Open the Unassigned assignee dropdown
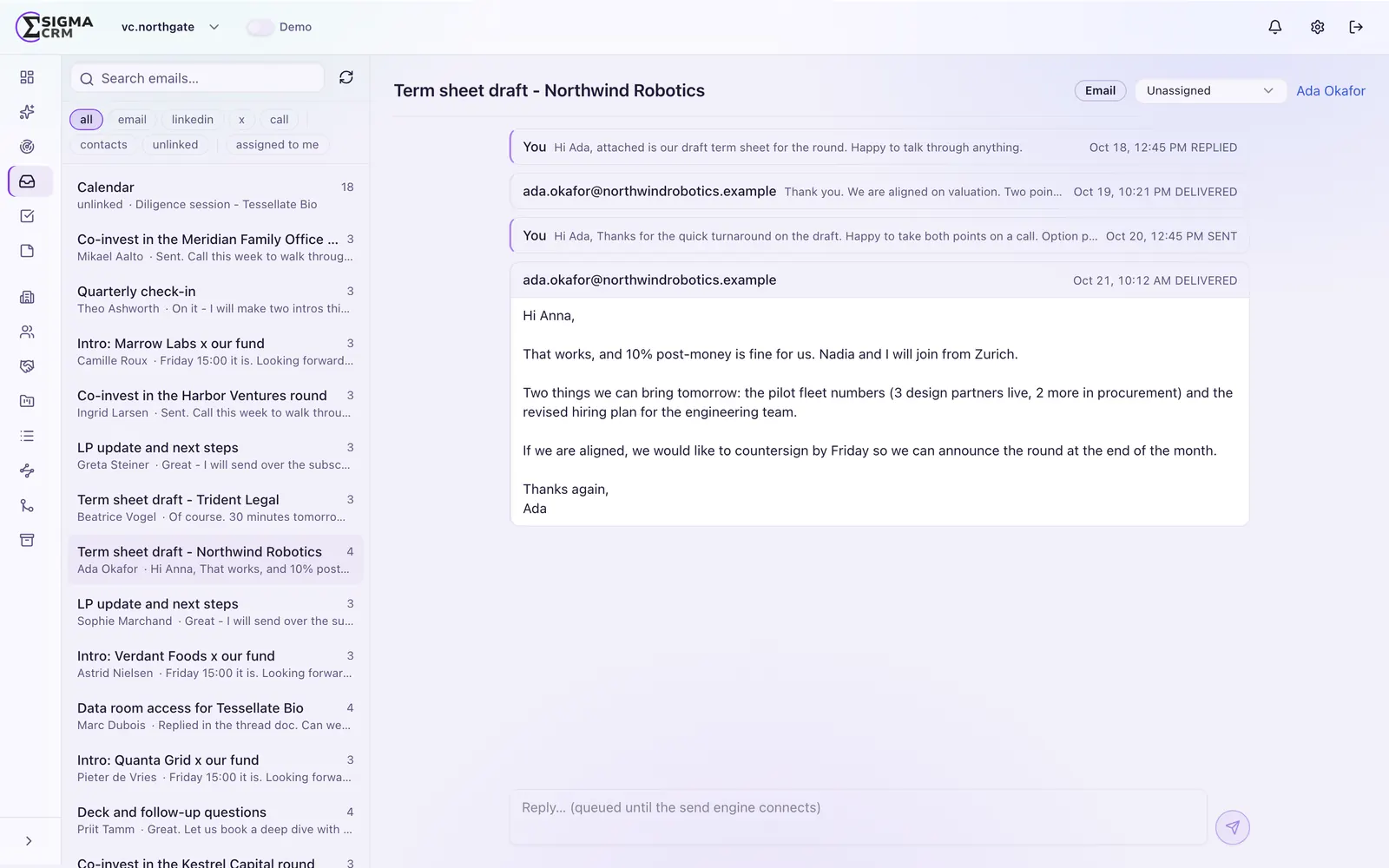 click(1210, 90)
